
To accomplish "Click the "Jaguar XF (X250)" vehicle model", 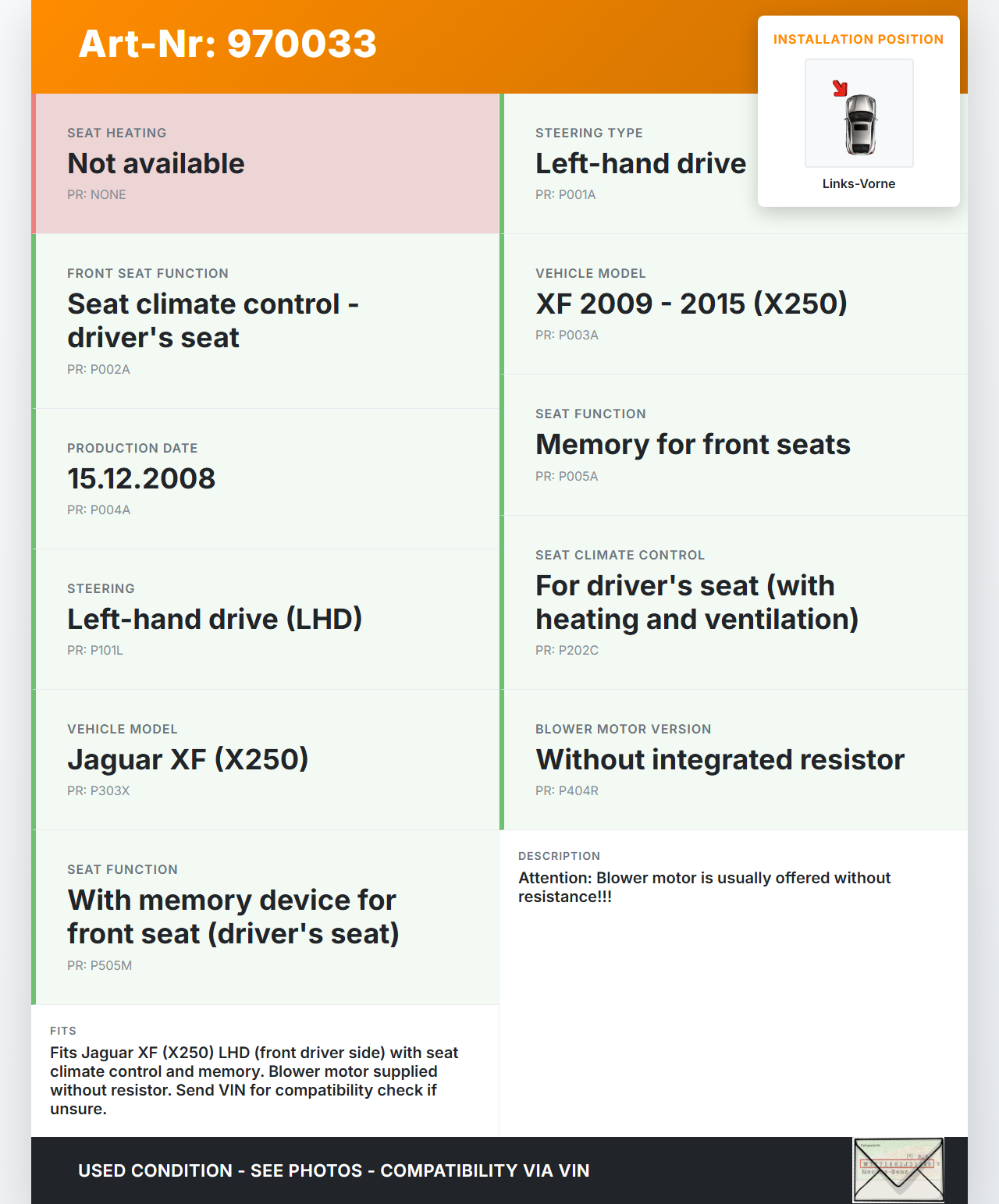I will pos(188,760).
